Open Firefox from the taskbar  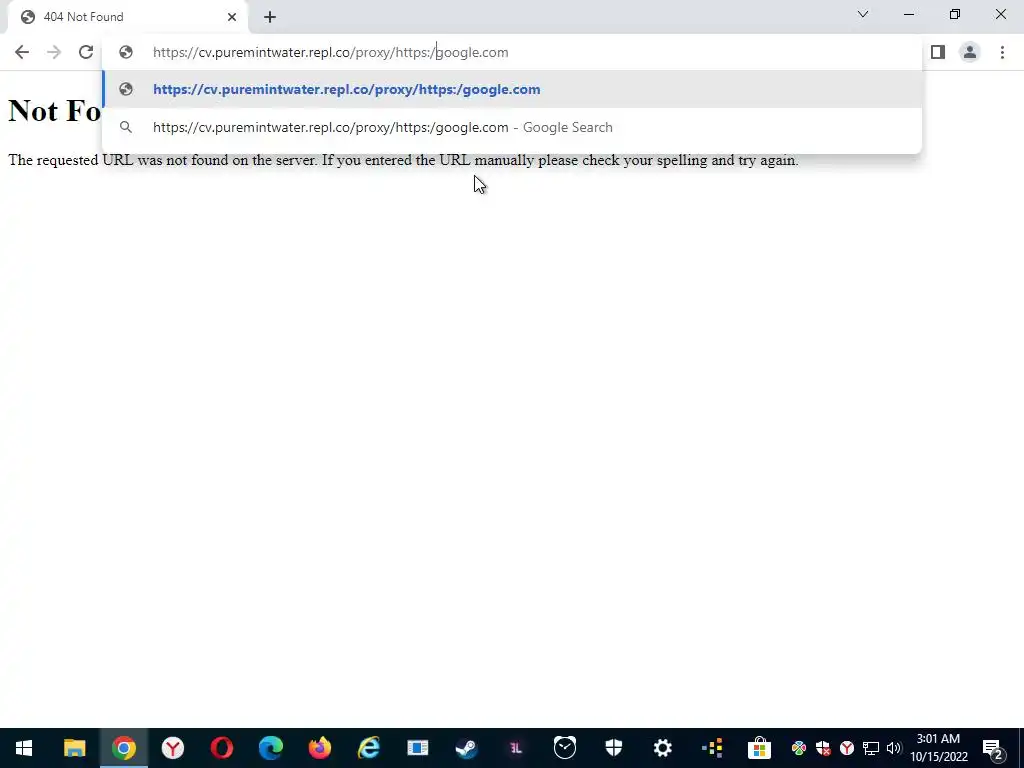320,748
